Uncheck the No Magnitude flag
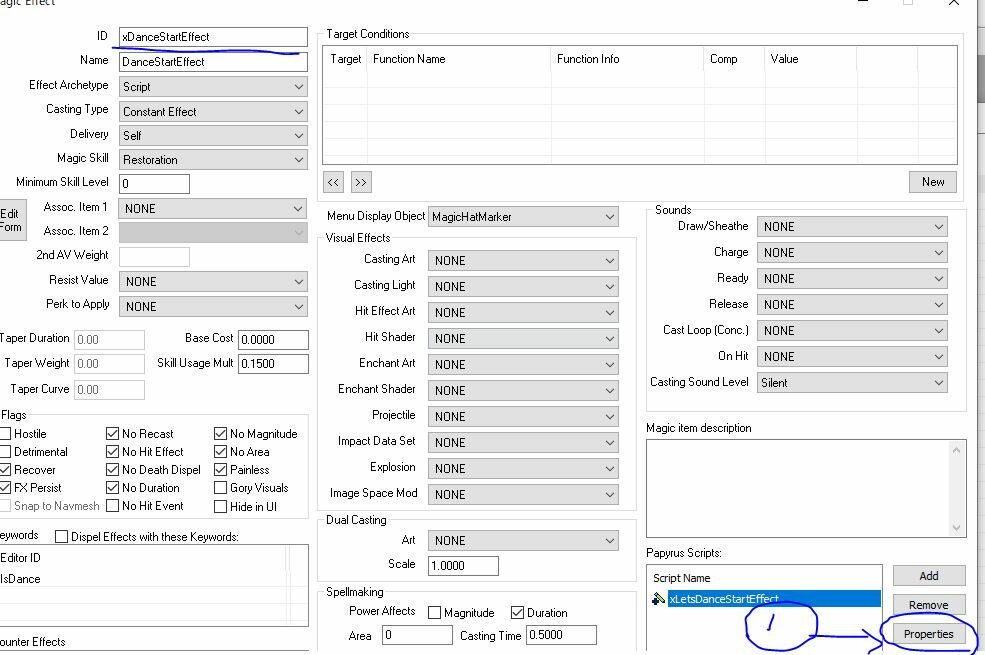This screenshot has height=655, width=985. click(220, 433)
